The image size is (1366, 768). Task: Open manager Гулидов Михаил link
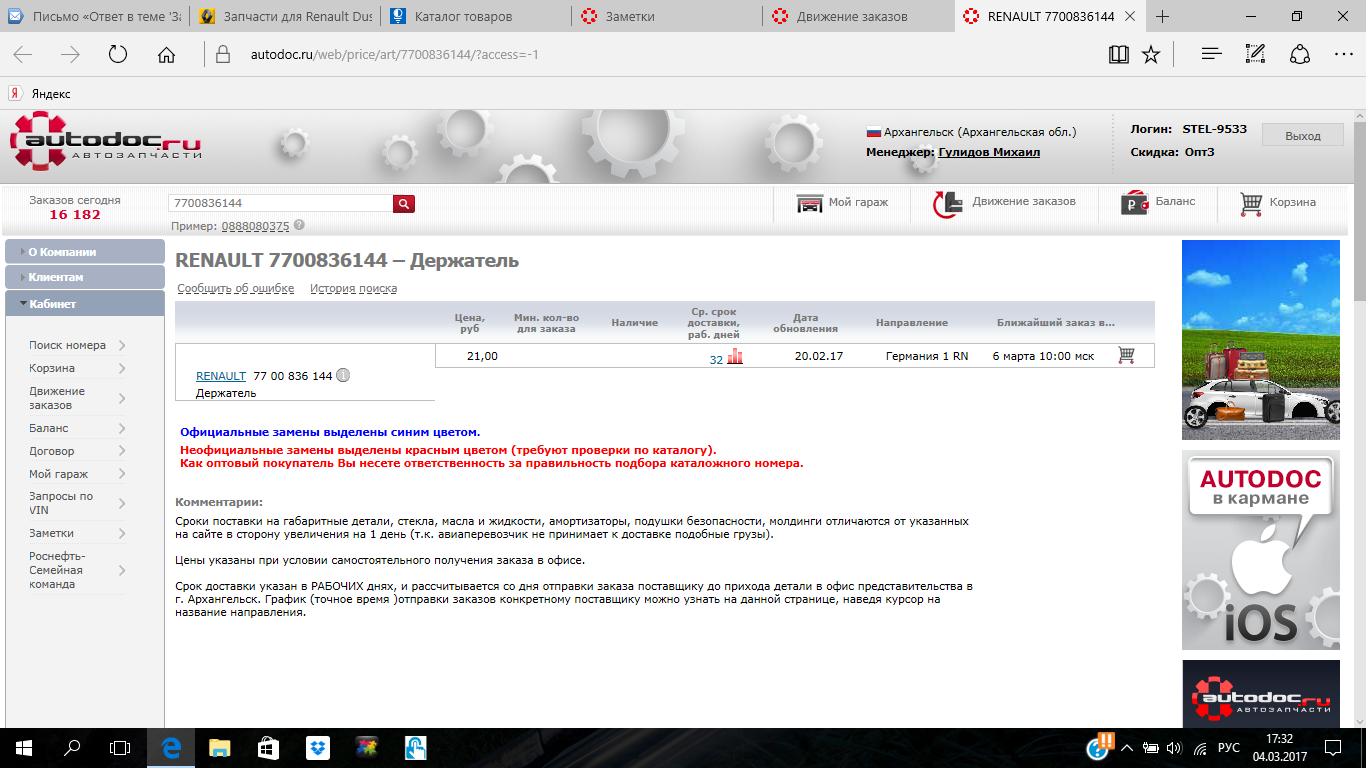(x=989, y=152)
